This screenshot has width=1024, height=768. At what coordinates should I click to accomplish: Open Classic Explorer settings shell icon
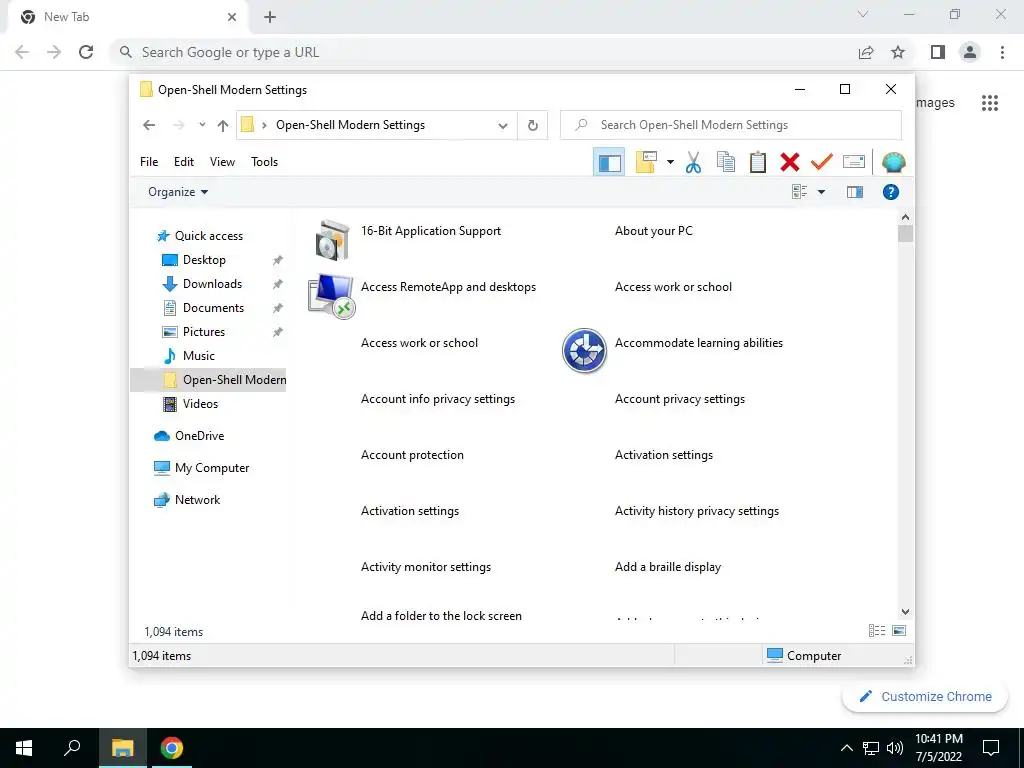point(893,162)
